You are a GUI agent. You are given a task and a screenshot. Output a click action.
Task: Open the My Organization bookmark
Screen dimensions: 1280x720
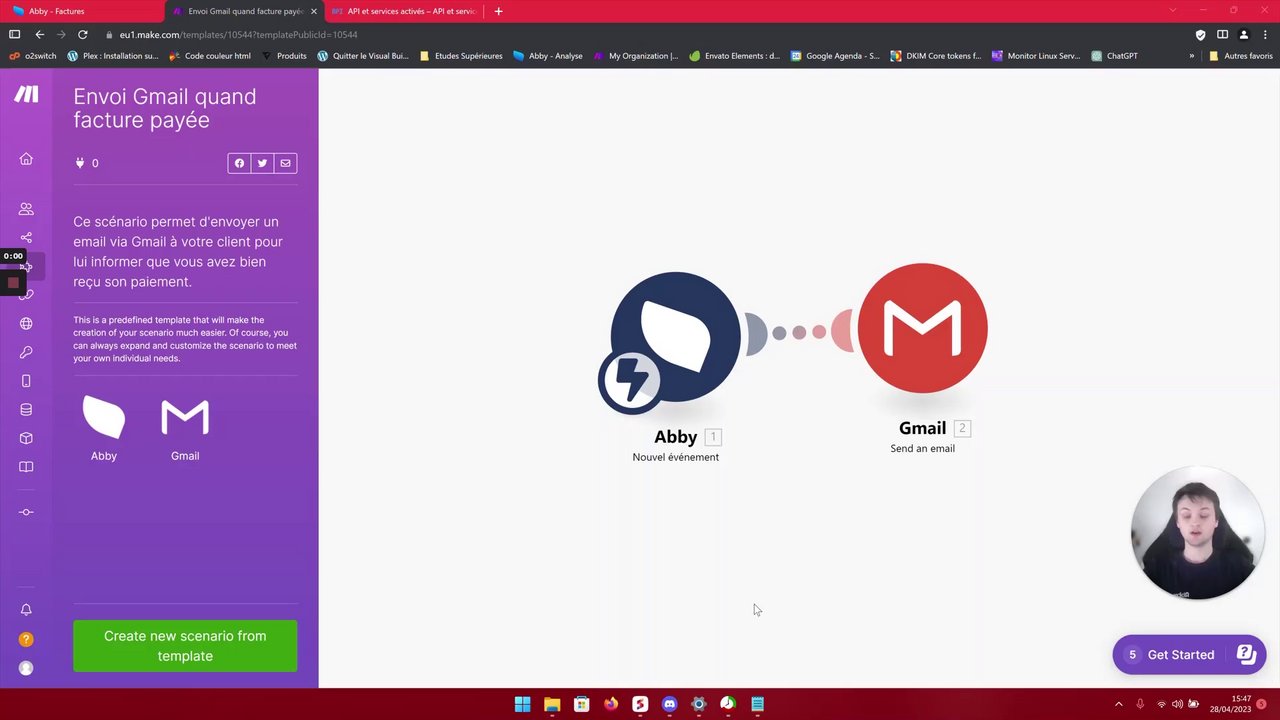pos(636,56)
